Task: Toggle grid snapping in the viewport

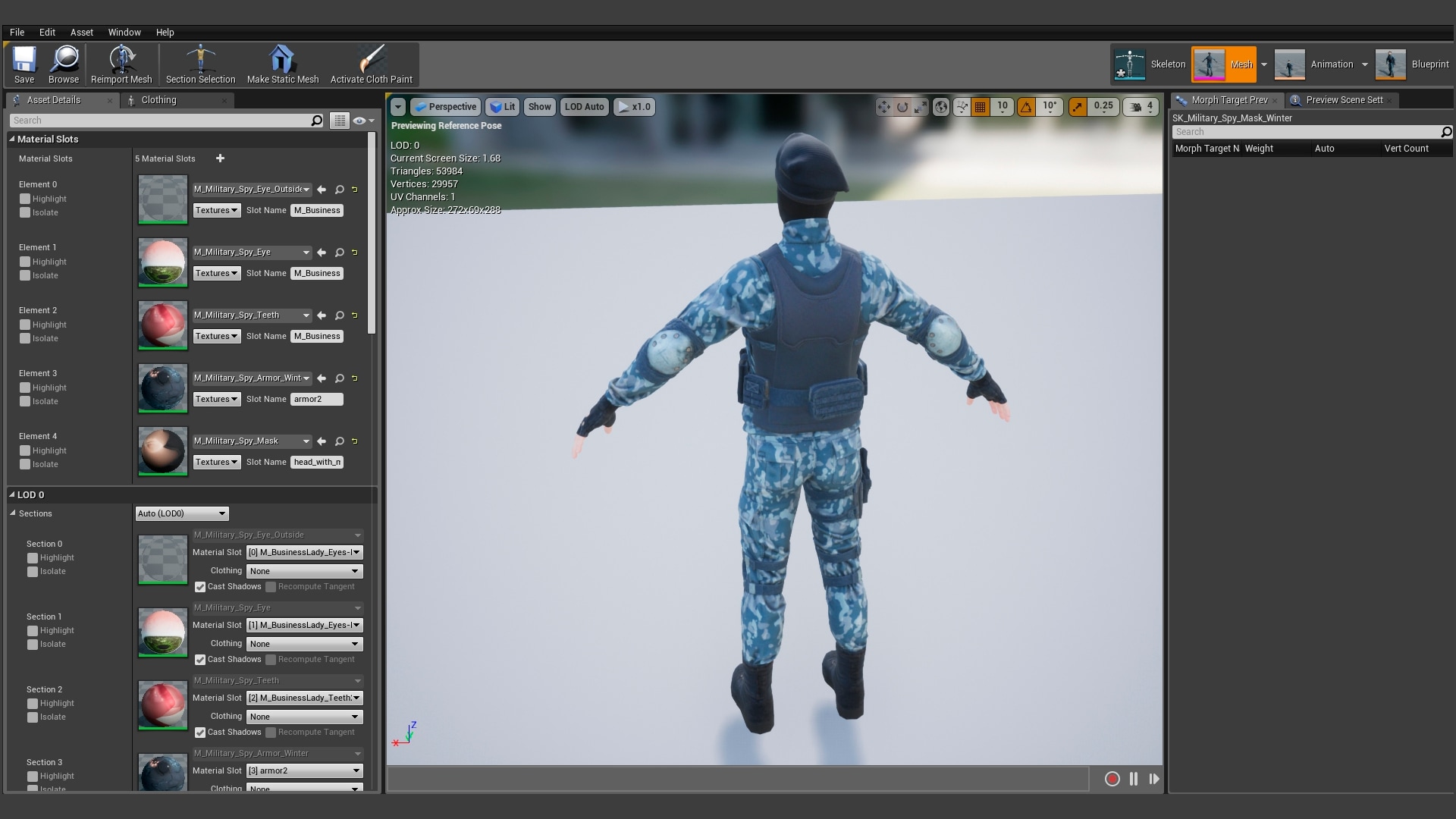Action: pyautogui.click(x=979, y=107)
